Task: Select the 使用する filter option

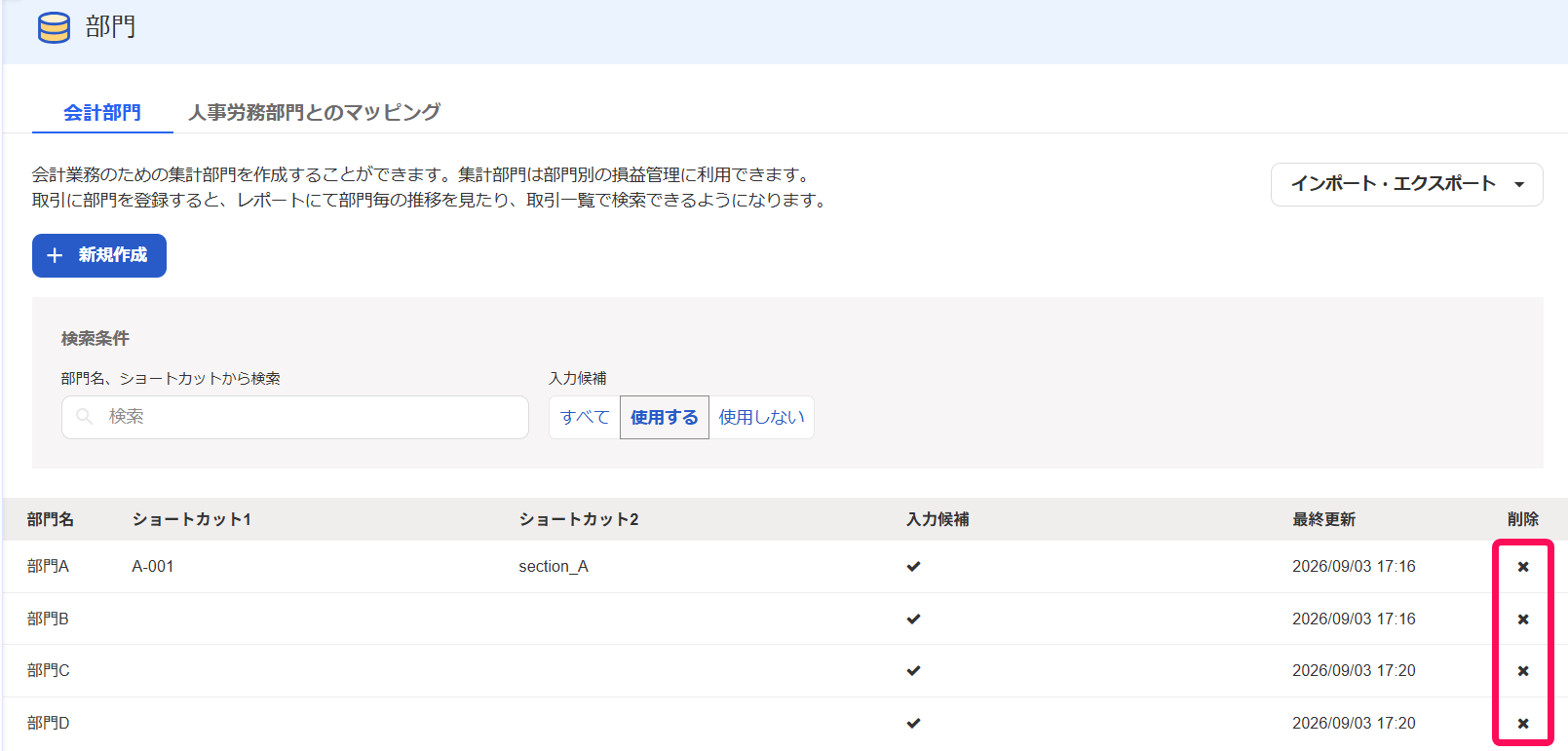Action: coord(665,417)
